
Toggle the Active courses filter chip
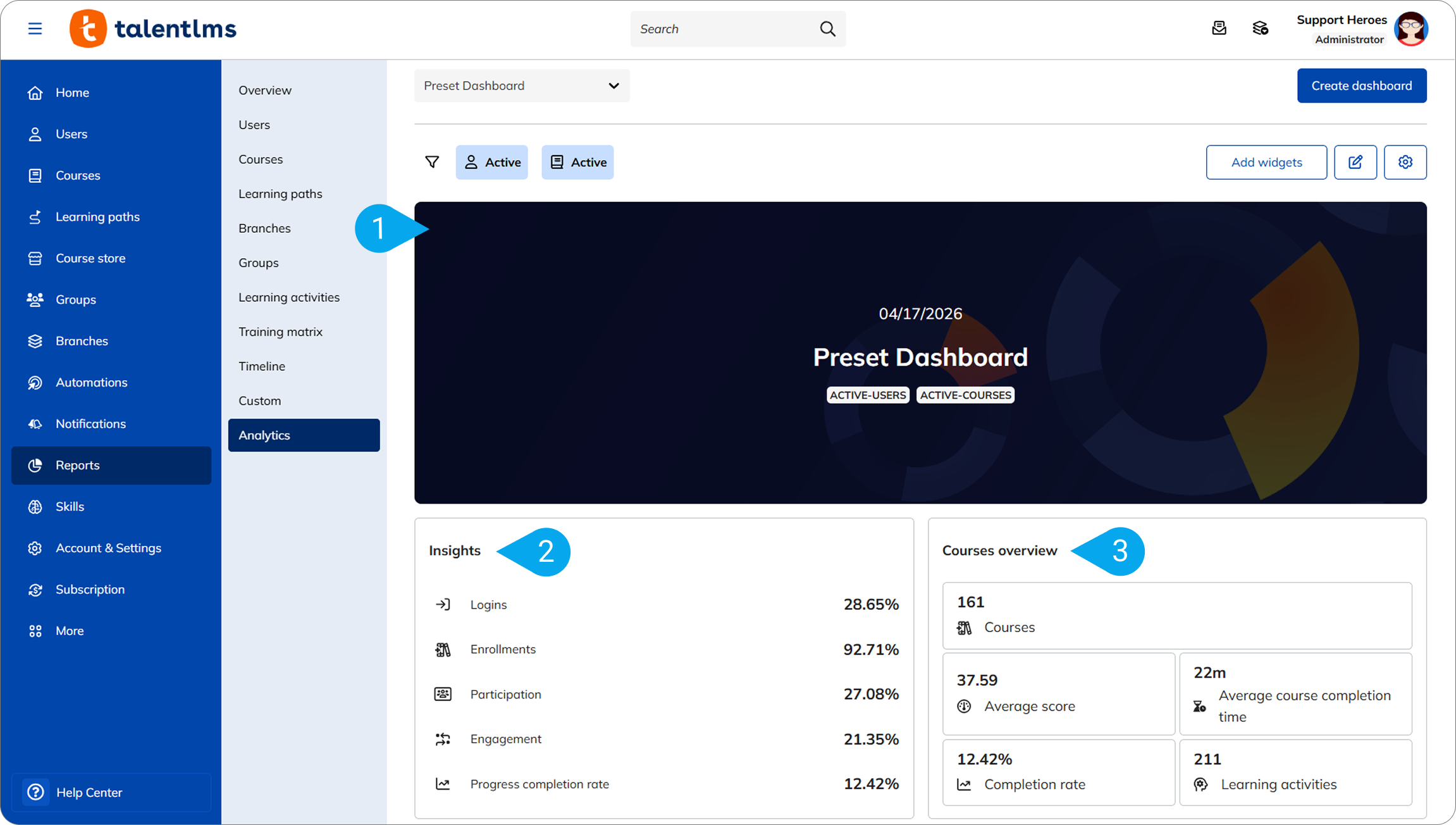coord(577,162)
